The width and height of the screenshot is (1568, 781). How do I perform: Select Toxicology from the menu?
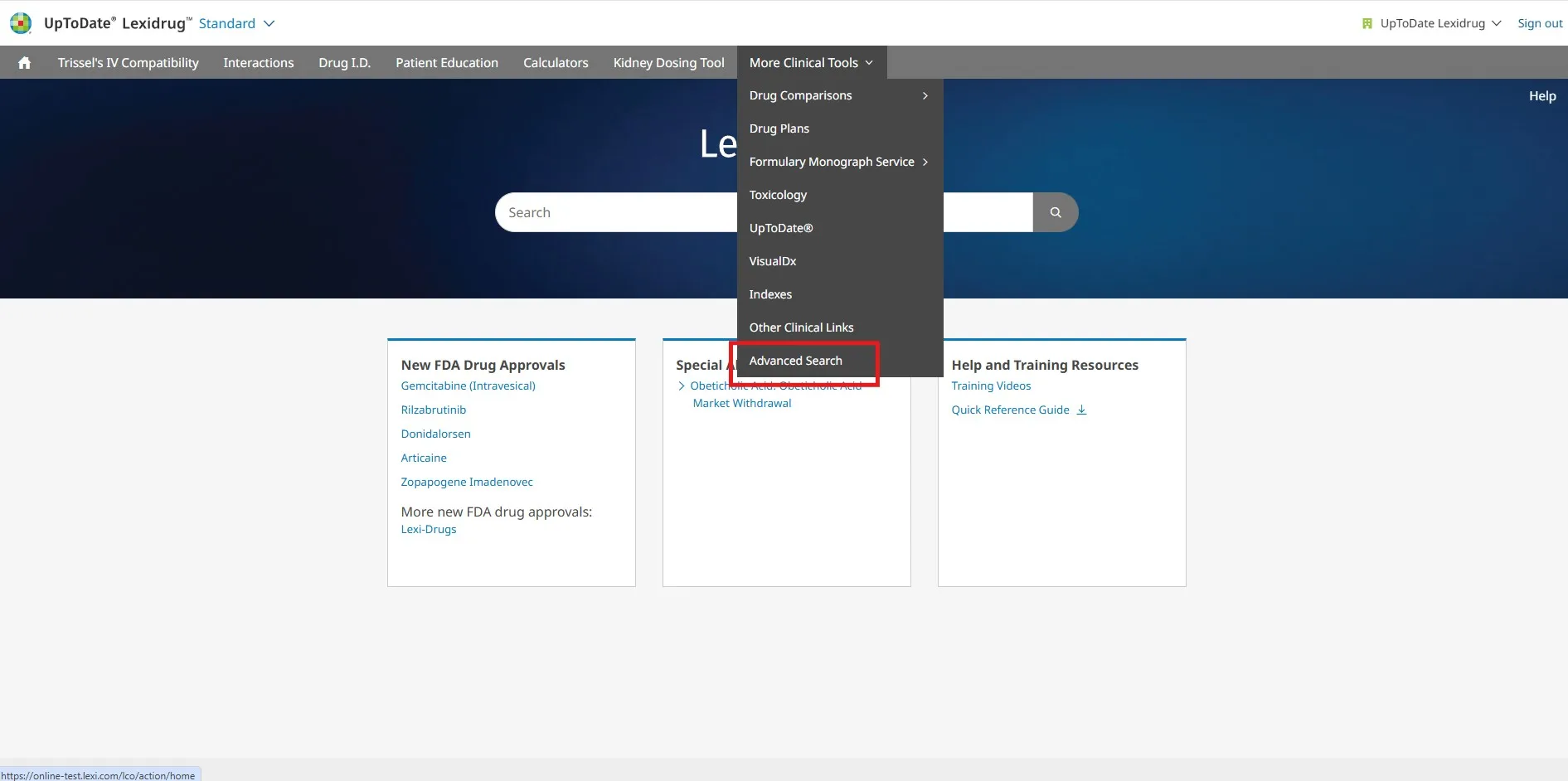tap(840, 195)
